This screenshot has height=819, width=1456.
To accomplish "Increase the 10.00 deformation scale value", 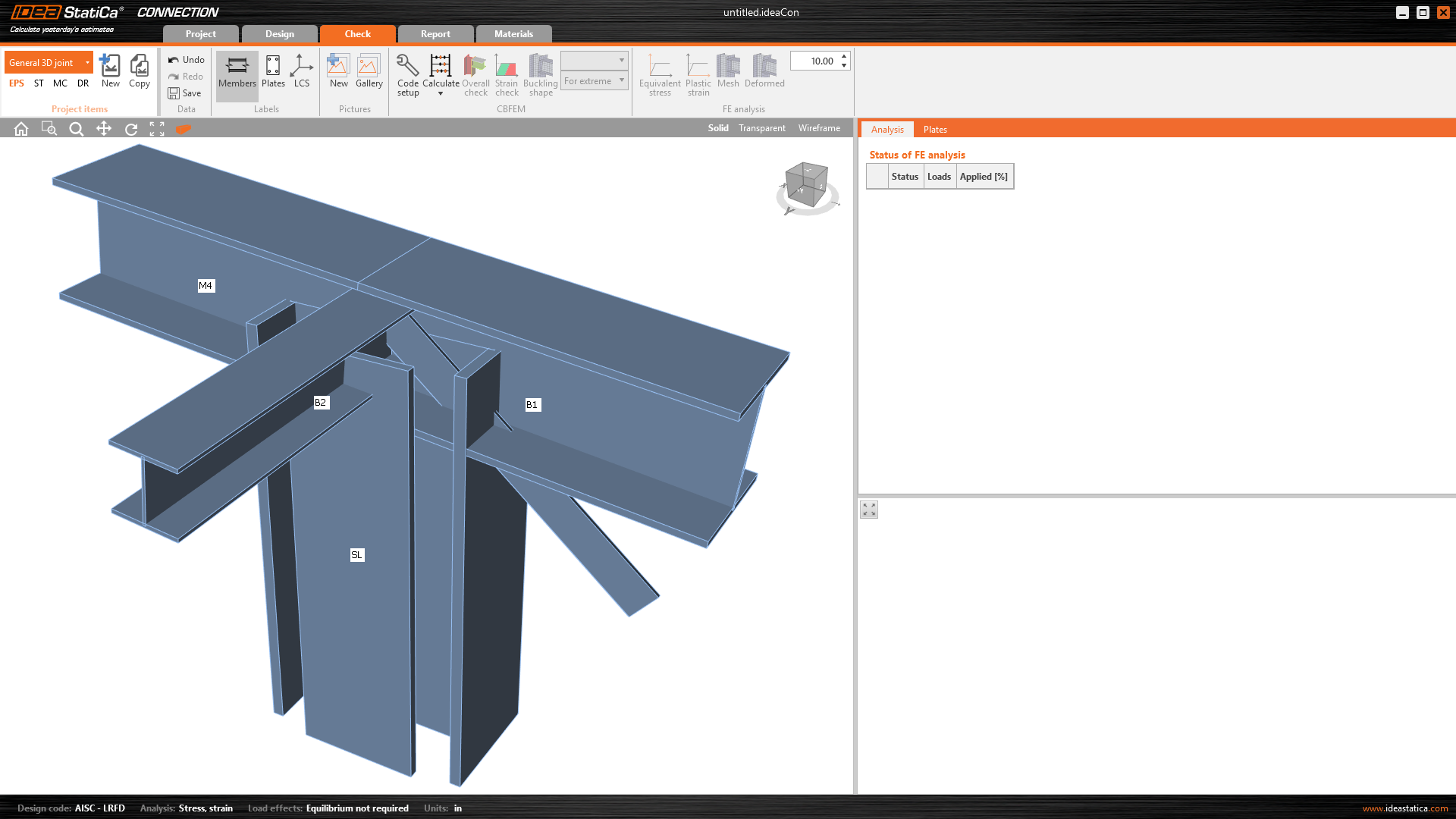I will point(844,57).
